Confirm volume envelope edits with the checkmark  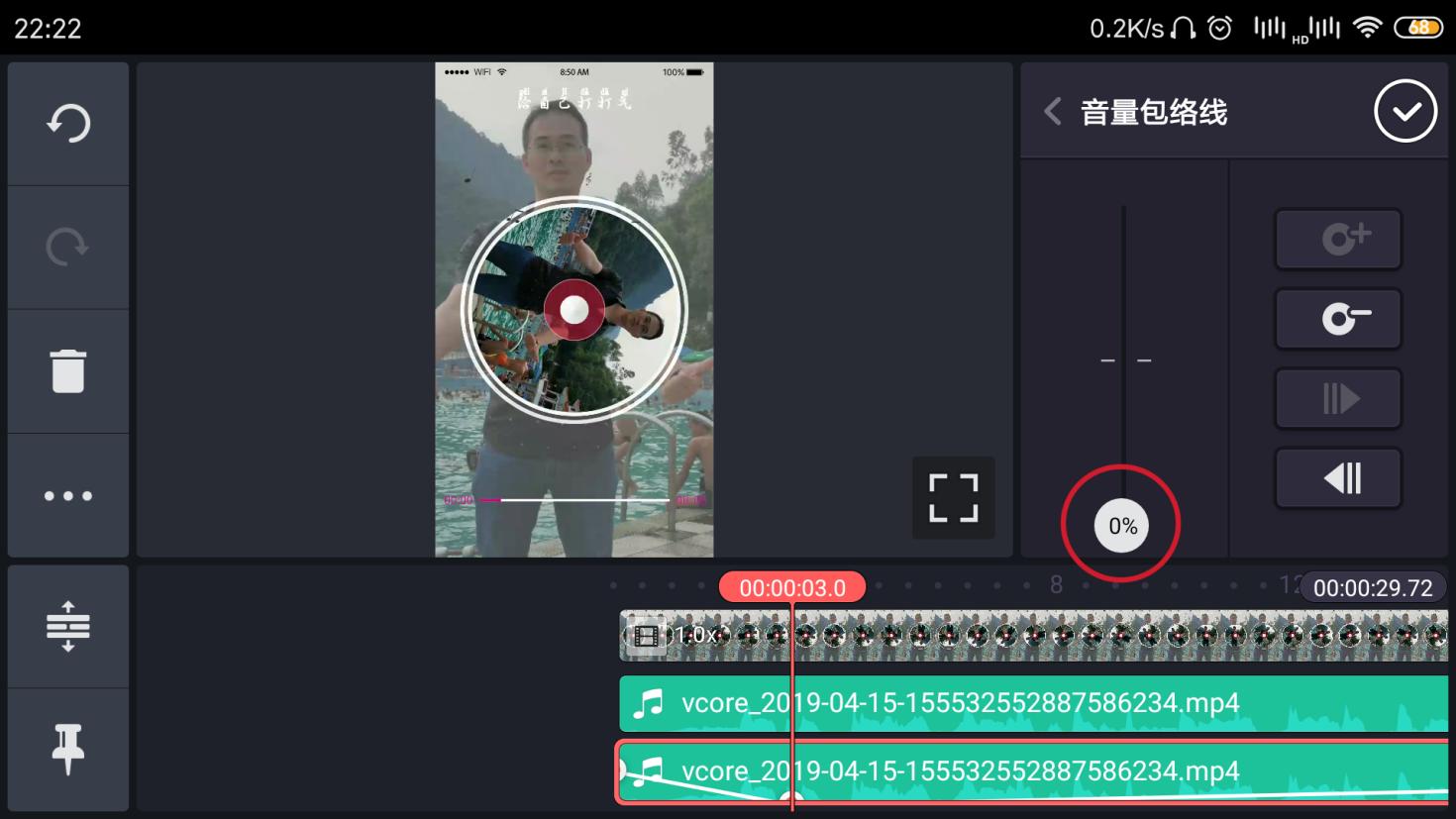coord(1405,110)
